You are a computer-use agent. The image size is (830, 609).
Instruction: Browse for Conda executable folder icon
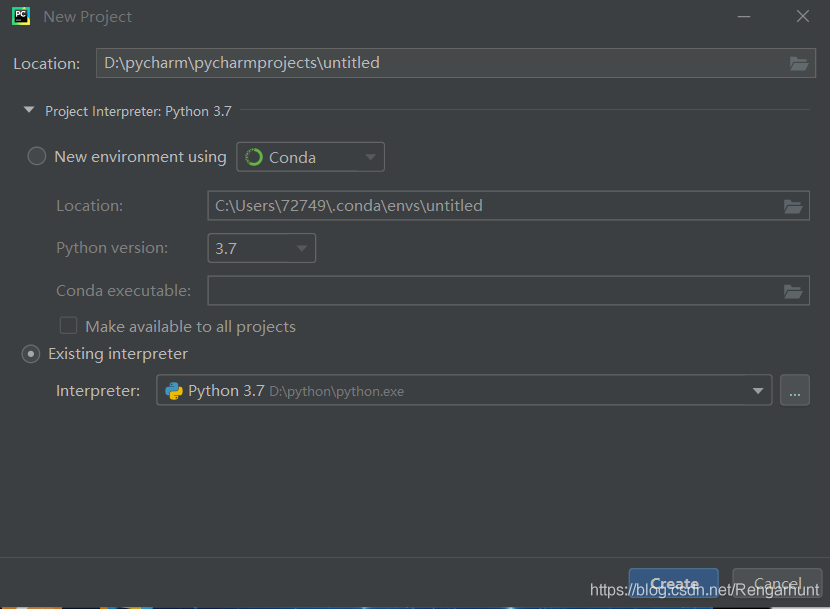coord(792,291)
